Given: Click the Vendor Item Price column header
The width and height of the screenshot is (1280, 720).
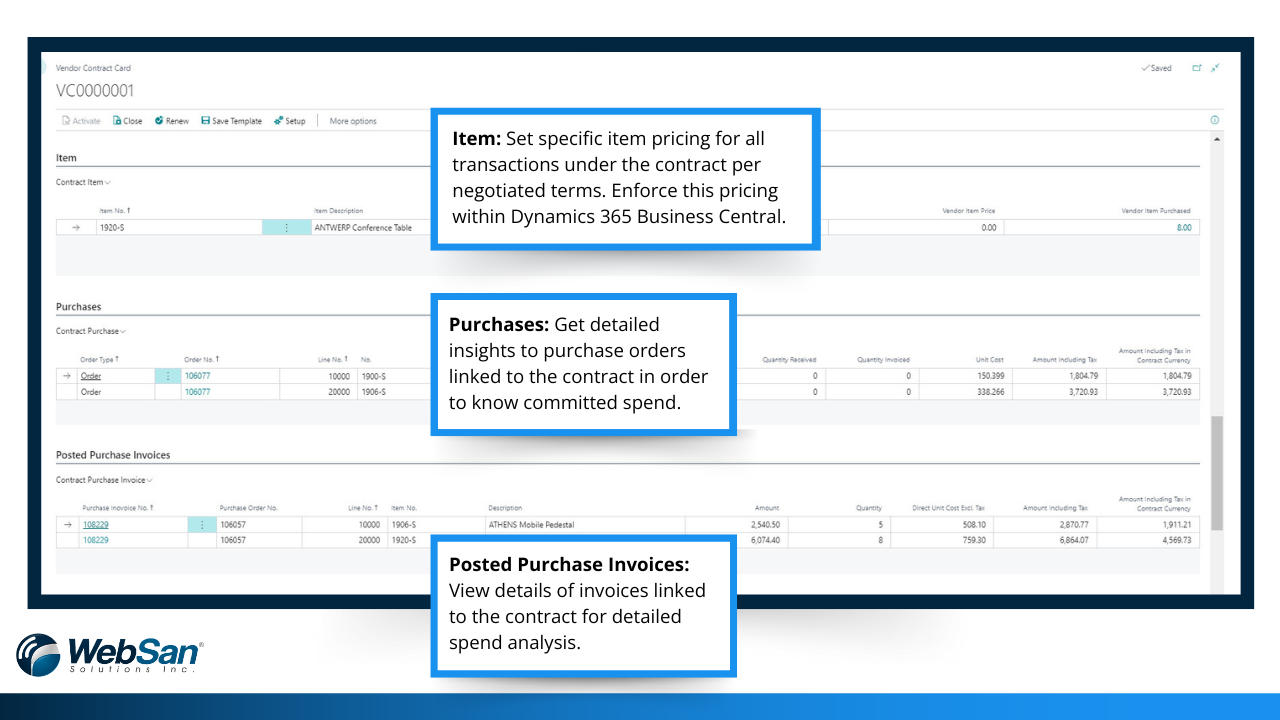Looking at the screenshot, I should pos(969,211).
